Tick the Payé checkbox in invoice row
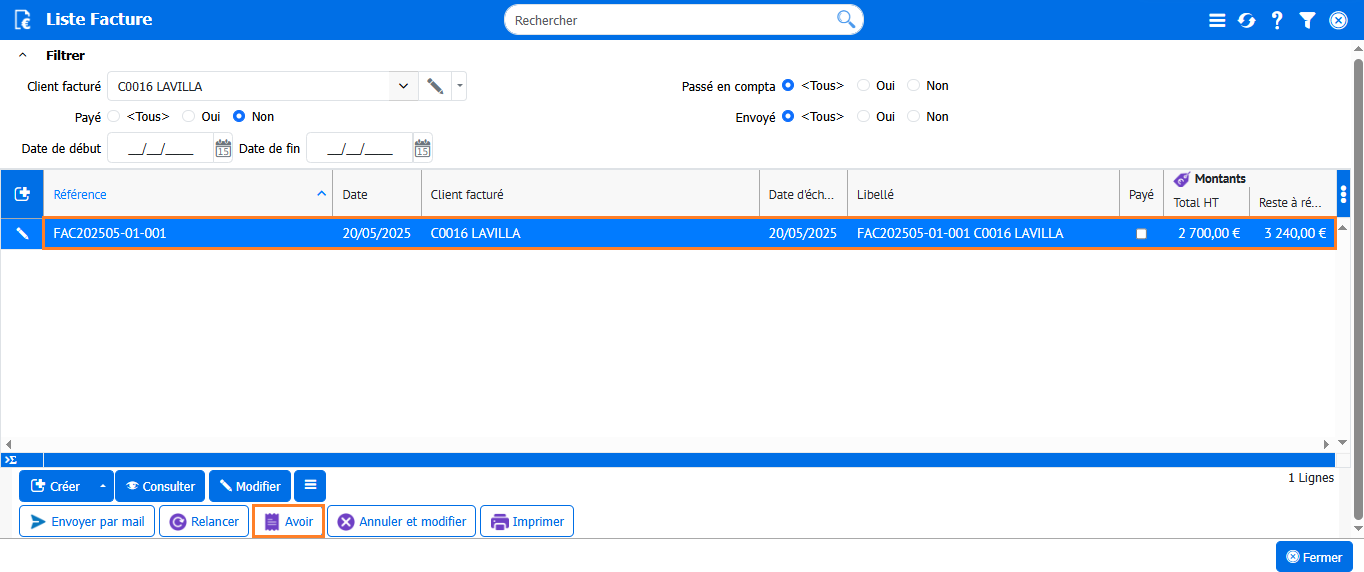The image size is (1364, 572). tap(1141, 234)
